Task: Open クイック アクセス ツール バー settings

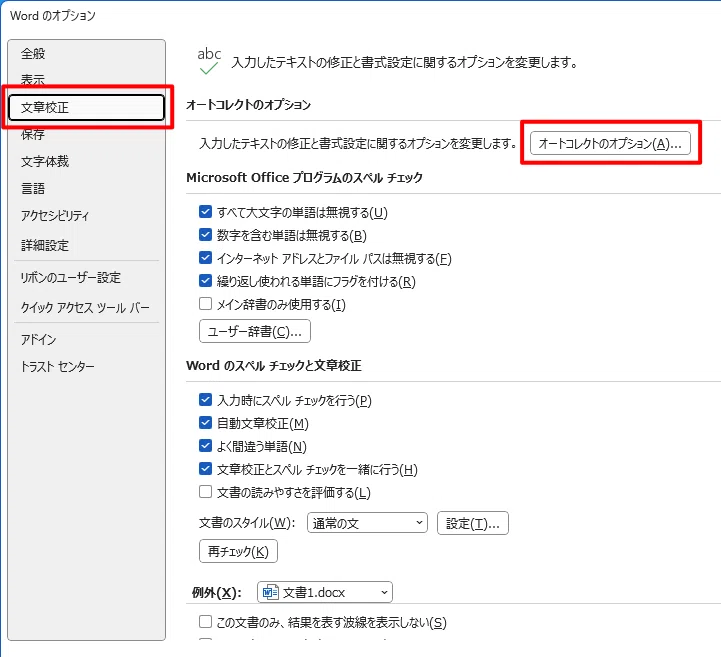Action: point(85,307)
